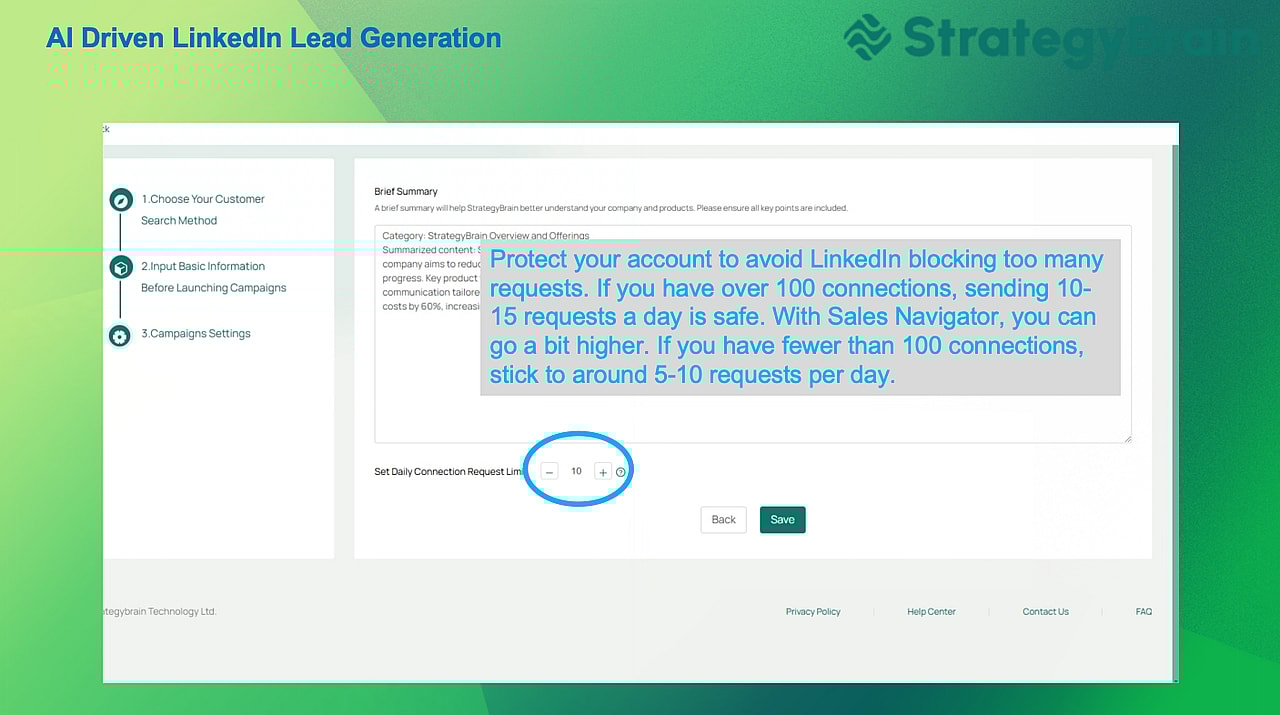Click the question mark help icon beside request limit
The height and width of the screenshot is (715, 1280).
pos(621,470)
